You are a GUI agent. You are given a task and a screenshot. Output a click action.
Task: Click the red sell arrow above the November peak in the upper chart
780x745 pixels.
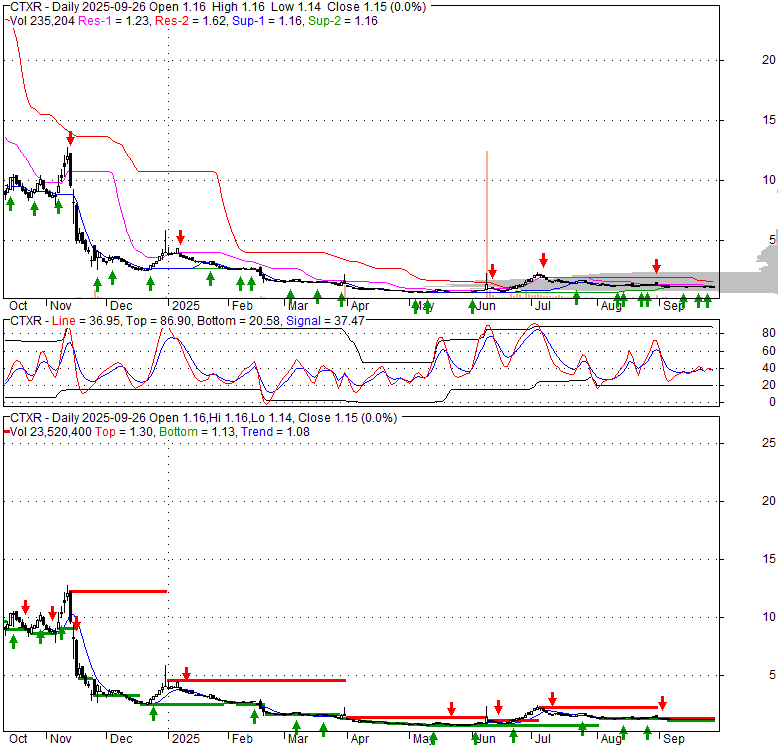(70, 138)
